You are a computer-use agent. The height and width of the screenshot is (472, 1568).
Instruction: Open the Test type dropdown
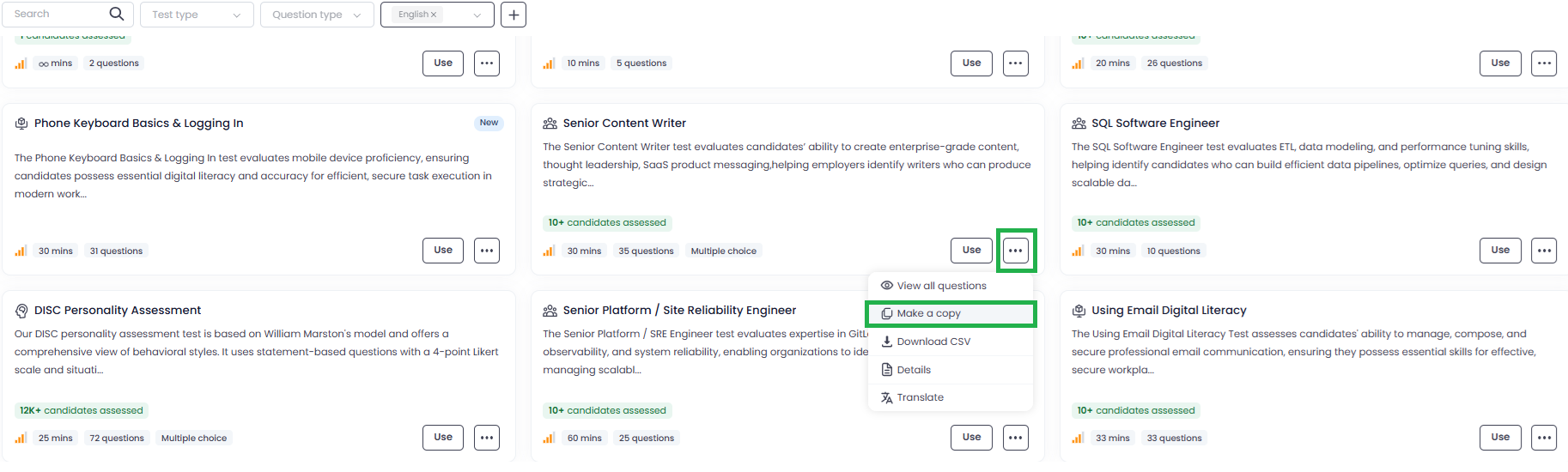[197, 15]
